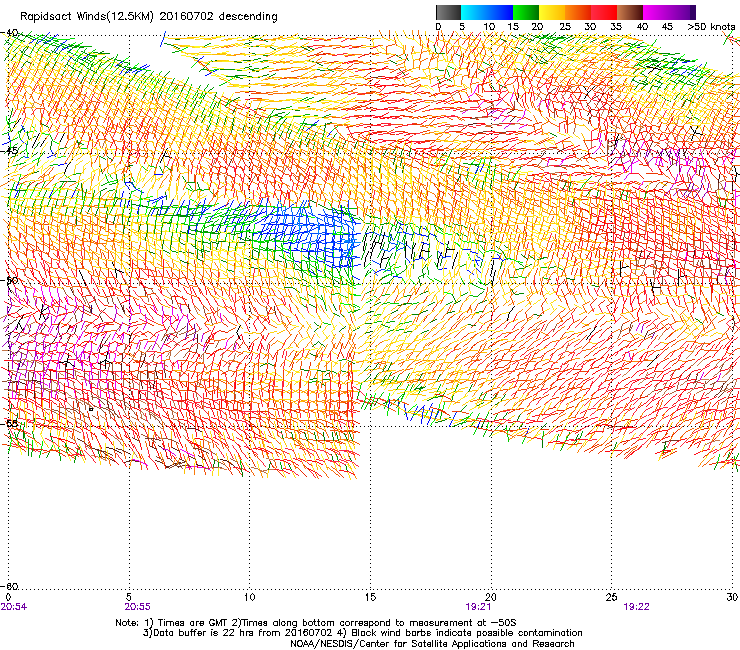Click the purple '20:55' time stamp
The height and width of the screenshot is (650, 740).
[x=137, y=607]
